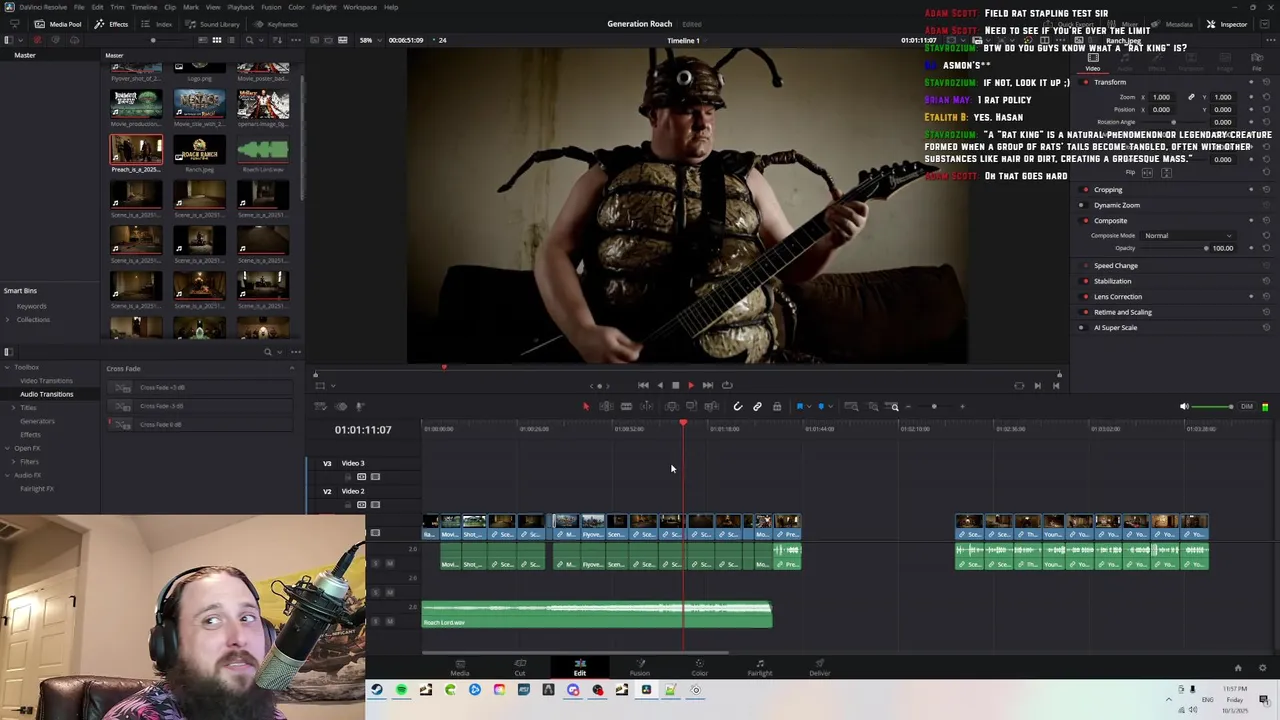Toggle the Stabilization section switch
The image size is (1280, 720).
point(1086,281)
